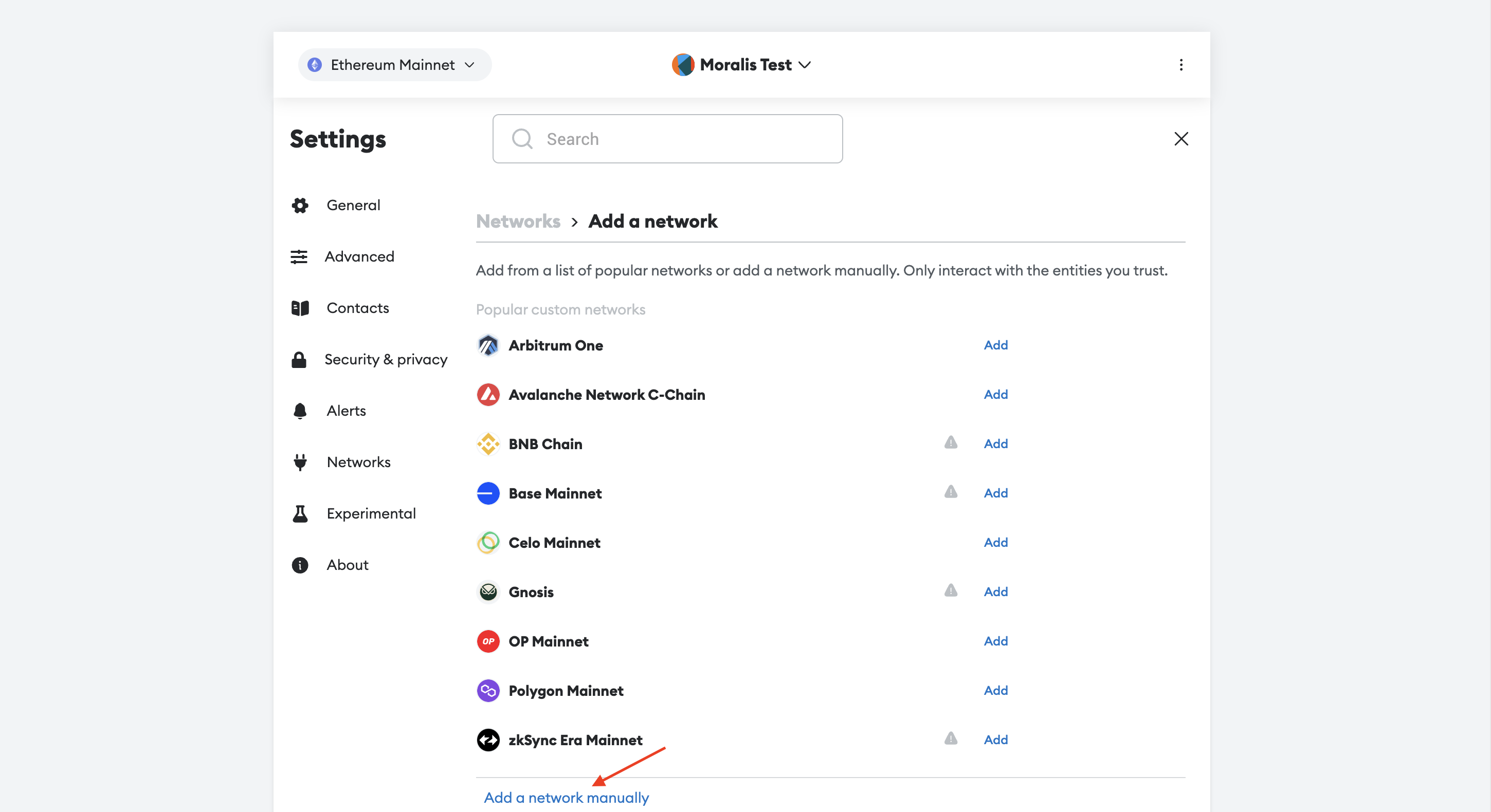Click the OP Mainnet logo
This screenshot has height=812, width=1491.
tap(488, 641)
